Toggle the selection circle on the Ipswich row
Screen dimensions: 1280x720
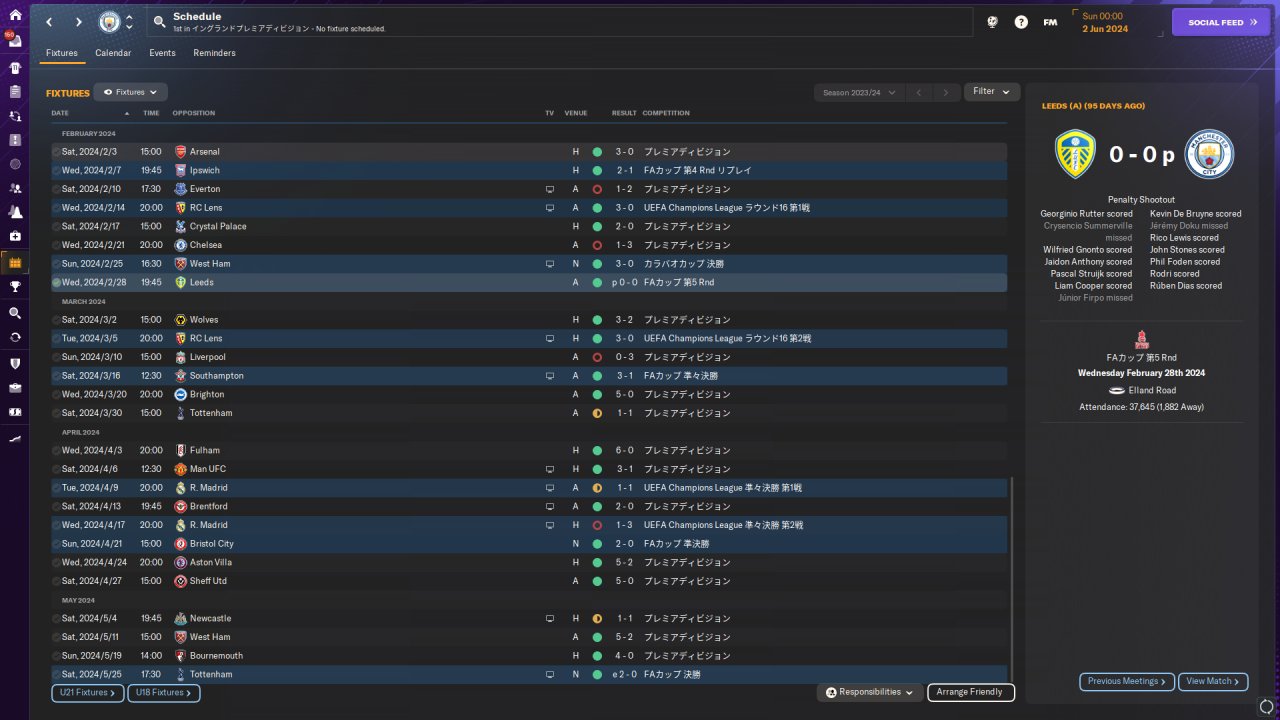[x=57, y=171]
